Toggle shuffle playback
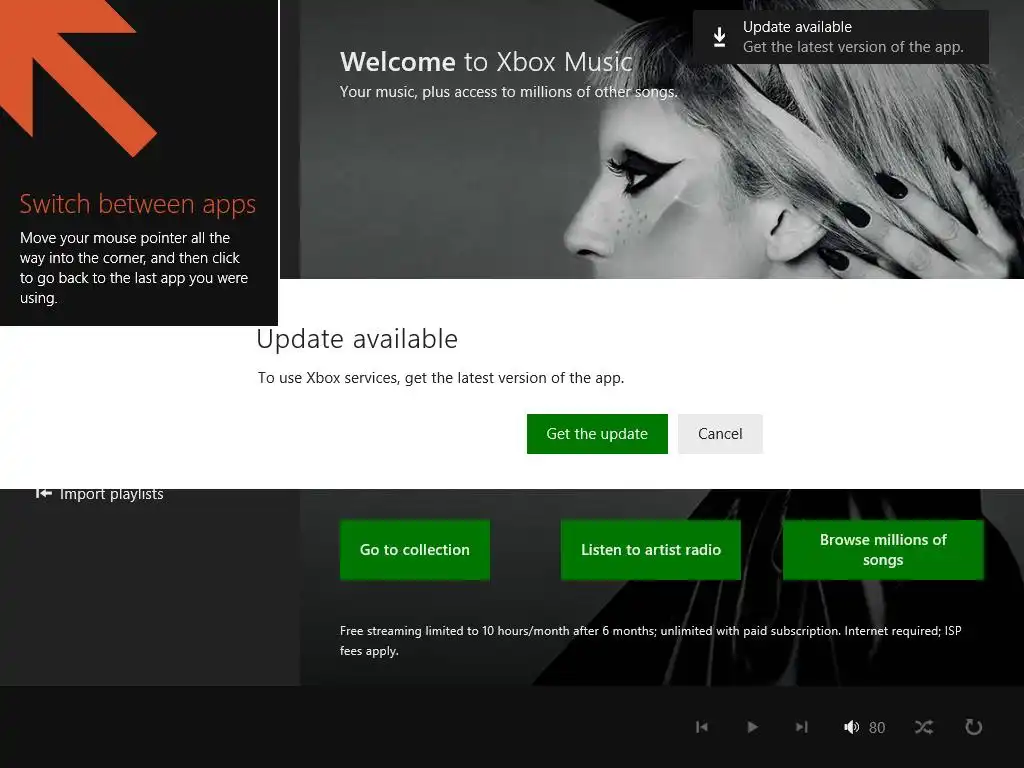 click(x=924, y=727)
